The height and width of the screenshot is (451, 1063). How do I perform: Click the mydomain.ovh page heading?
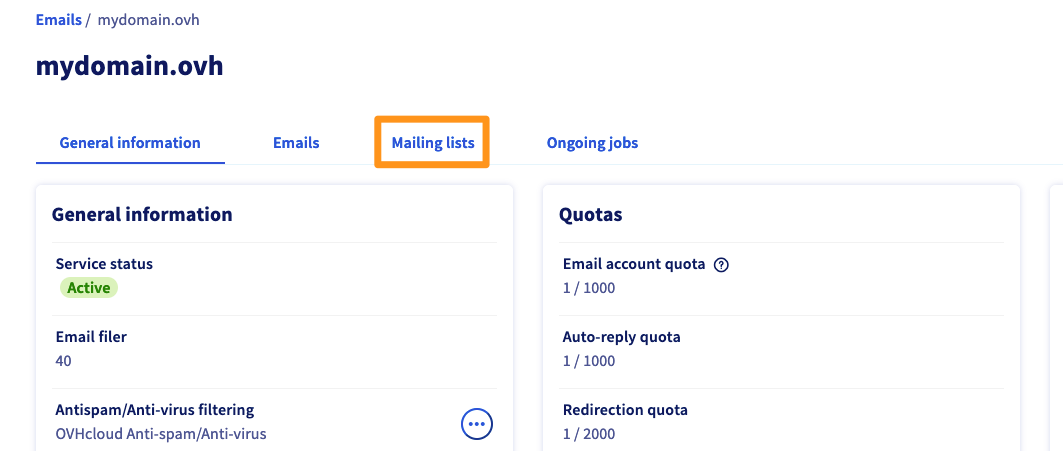click(x=129, y=67)
